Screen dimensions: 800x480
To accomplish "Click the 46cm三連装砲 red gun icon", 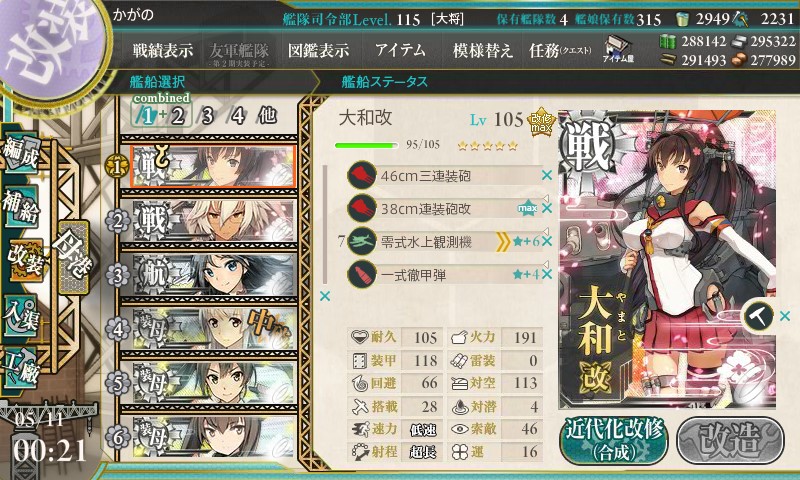I will pos(362,175).
